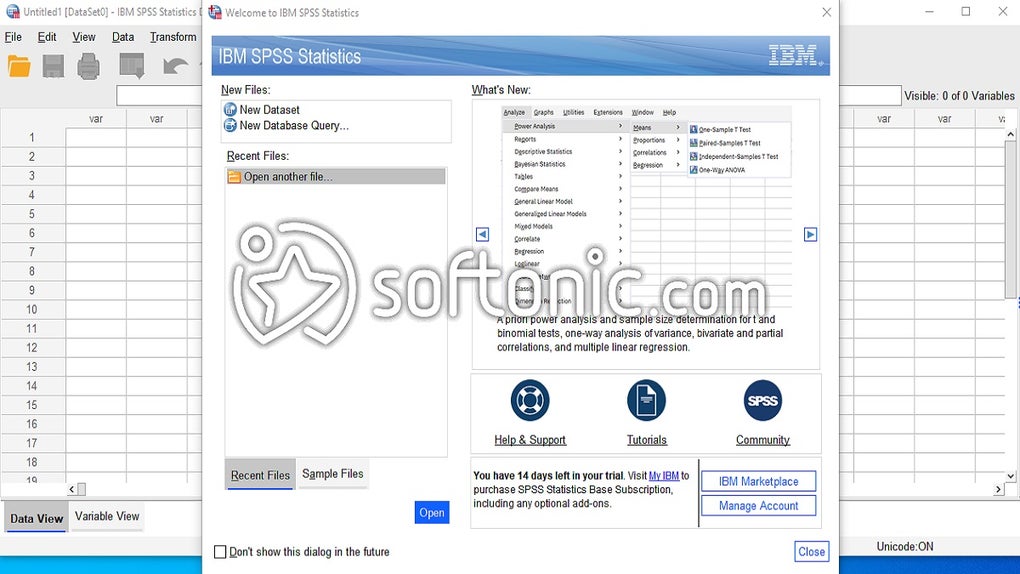Click the Save floppy disk toolbar icon
This screenshot has width=1020, height=574.
tap(53, 66)
